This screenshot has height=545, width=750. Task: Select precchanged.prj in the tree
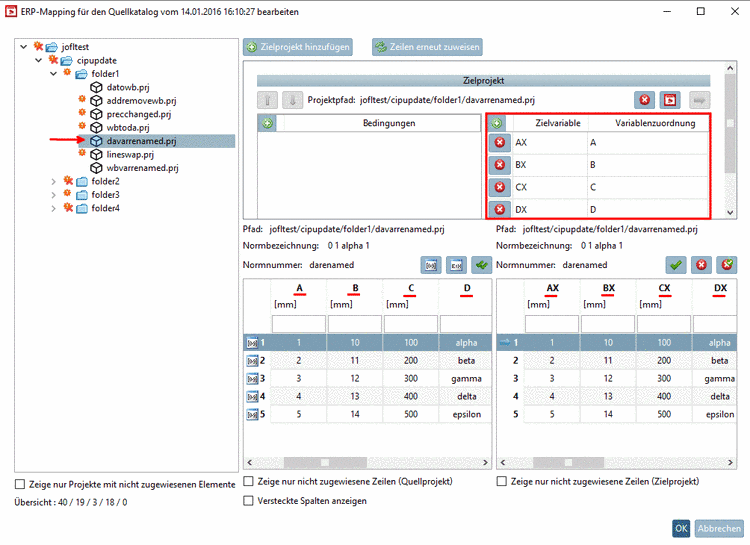click(x=139, y=114)
